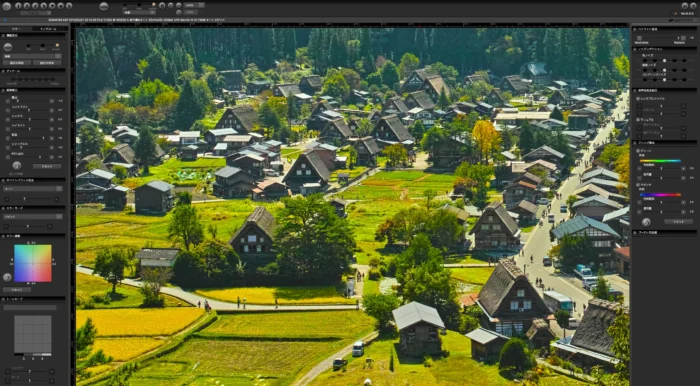Click the minus button of the first magenta fringe slider

pos(639,203)
